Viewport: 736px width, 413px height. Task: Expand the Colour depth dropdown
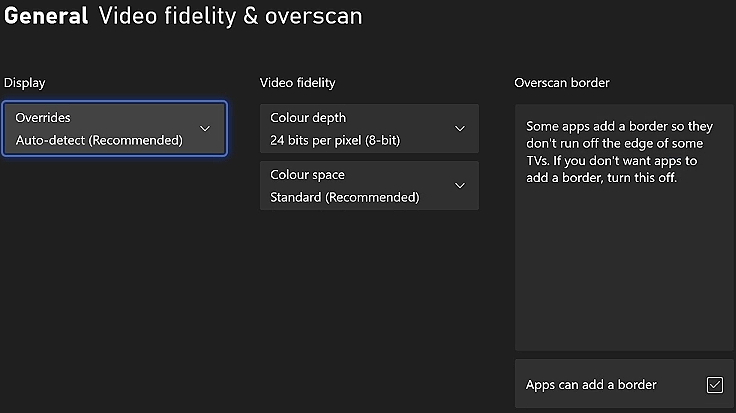tap(369, 129)
